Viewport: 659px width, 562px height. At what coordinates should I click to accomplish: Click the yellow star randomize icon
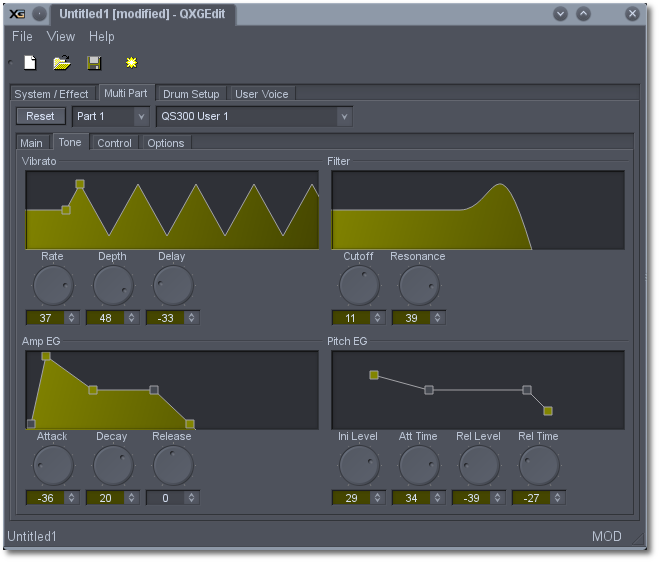pyautogui.click(x=131, y=63)
